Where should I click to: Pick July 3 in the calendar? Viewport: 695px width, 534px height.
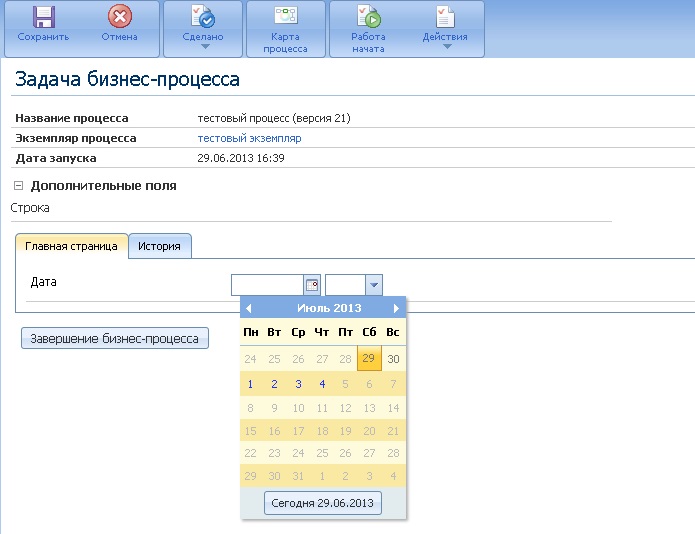[x=298, y=384]
